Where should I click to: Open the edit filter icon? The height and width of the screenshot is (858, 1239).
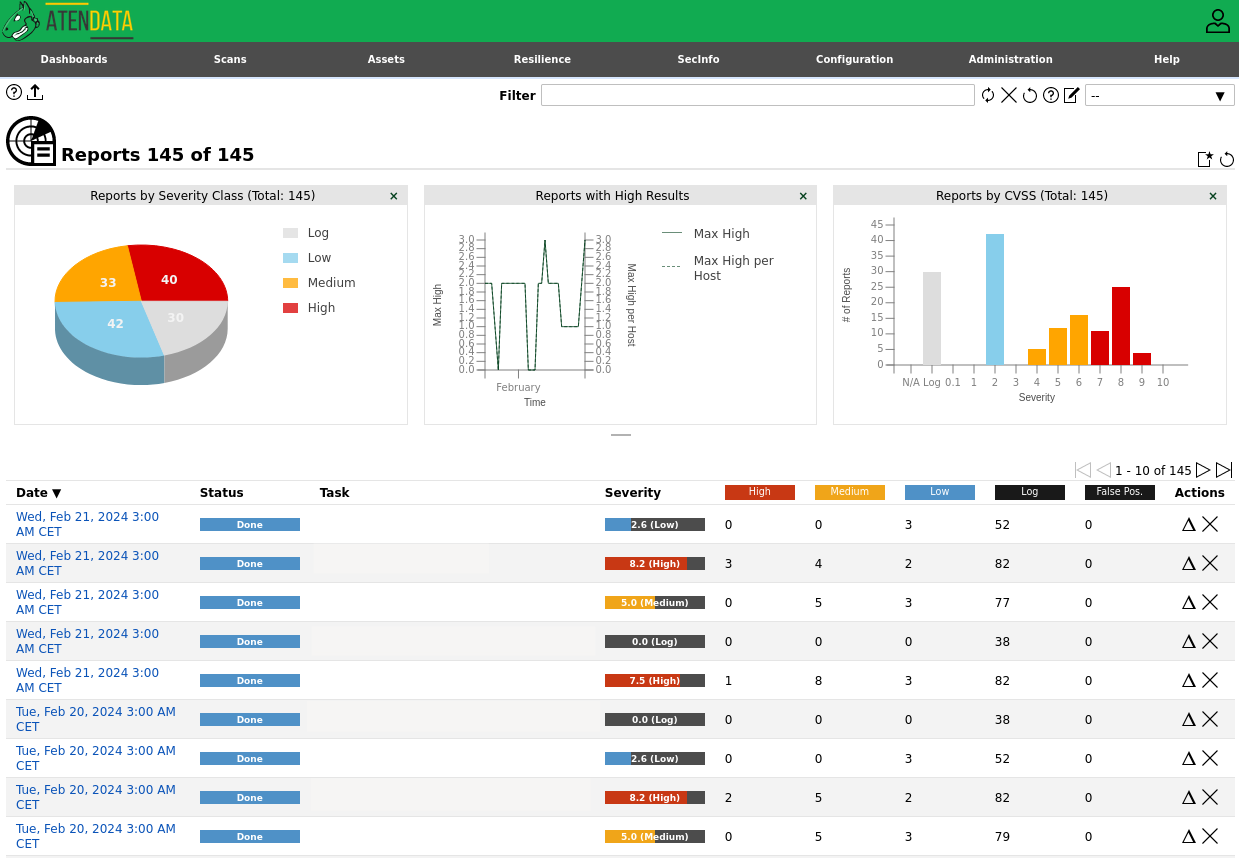click(1072, 95)
